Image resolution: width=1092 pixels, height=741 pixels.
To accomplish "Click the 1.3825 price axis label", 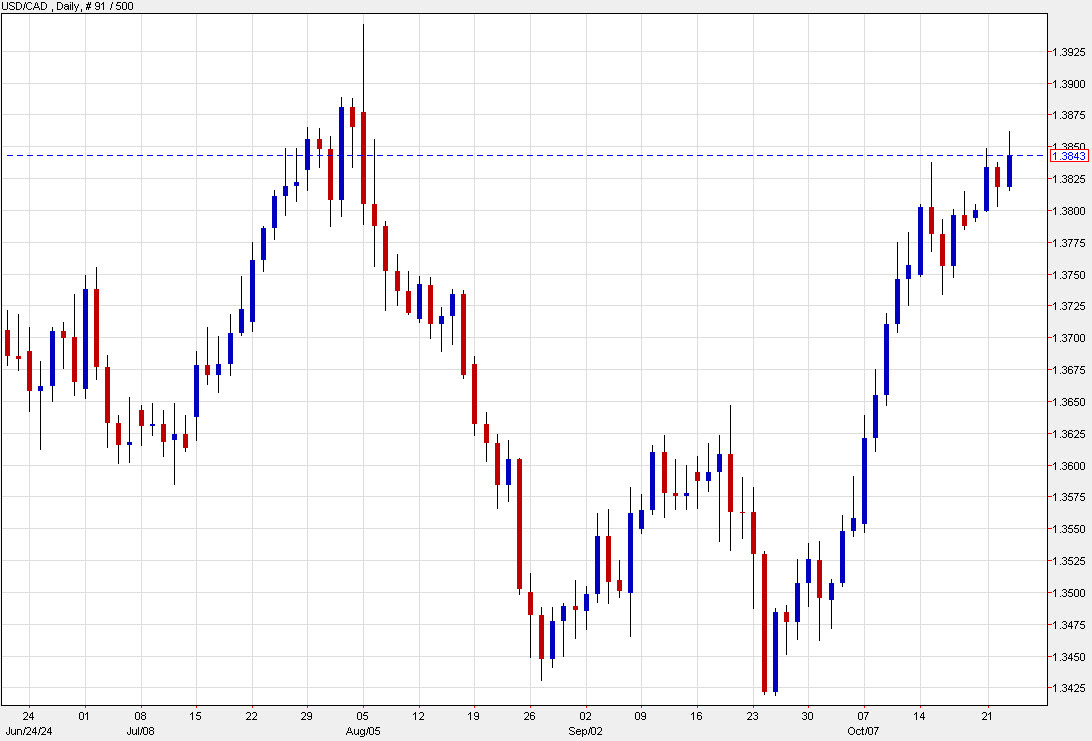I will [1068, 180].
